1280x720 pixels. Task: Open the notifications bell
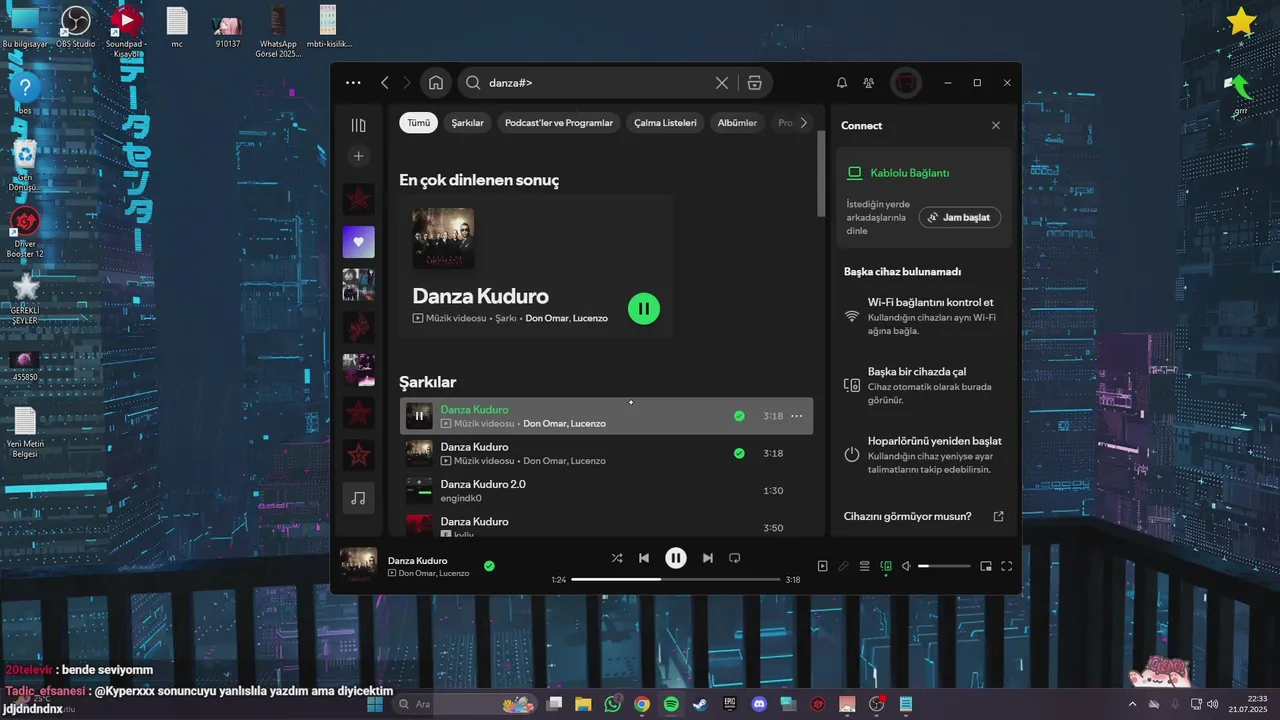click(x=842, y=83)
